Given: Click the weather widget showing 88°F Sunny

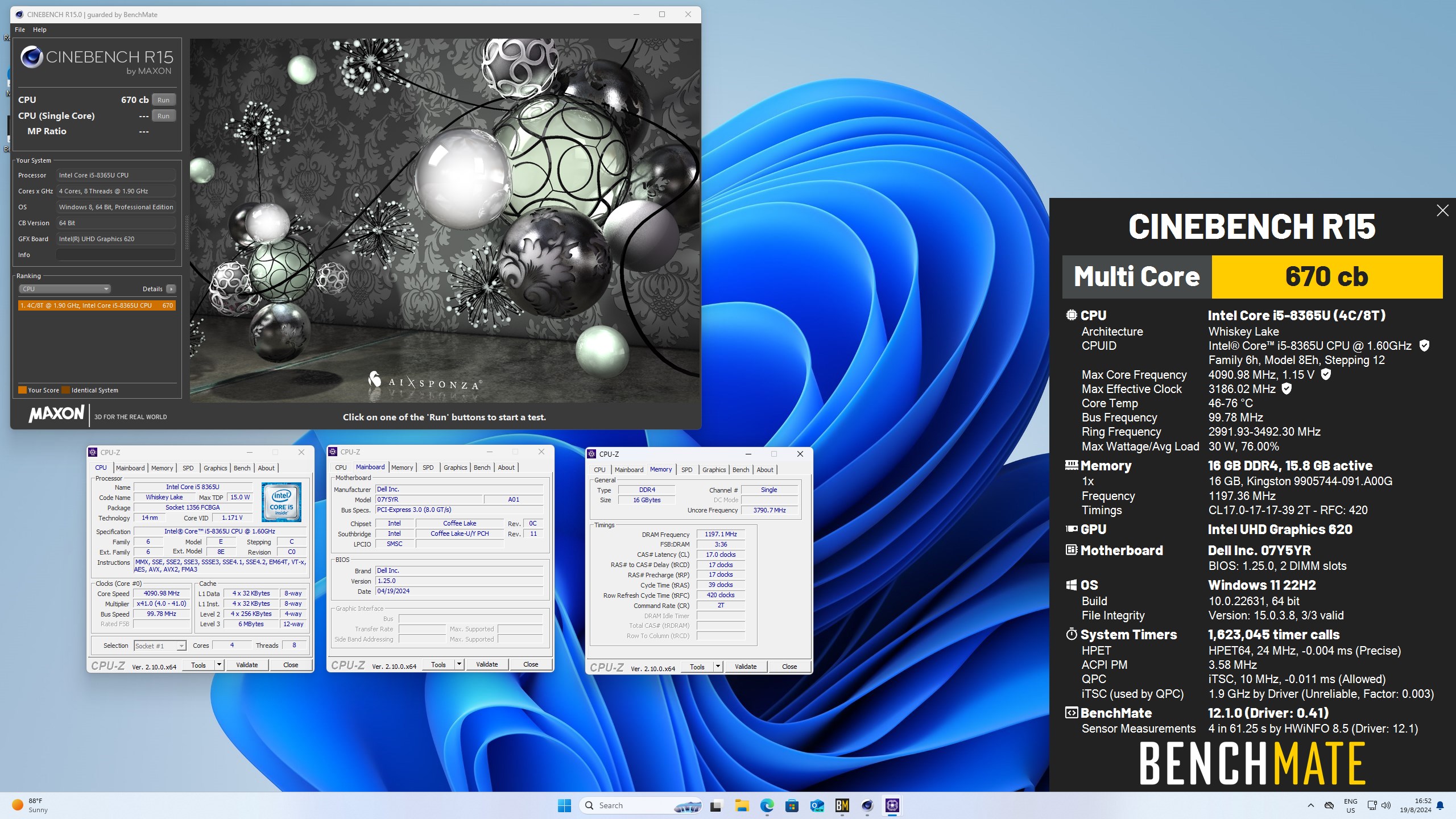Looking at the screenshot, I should 31,805.
